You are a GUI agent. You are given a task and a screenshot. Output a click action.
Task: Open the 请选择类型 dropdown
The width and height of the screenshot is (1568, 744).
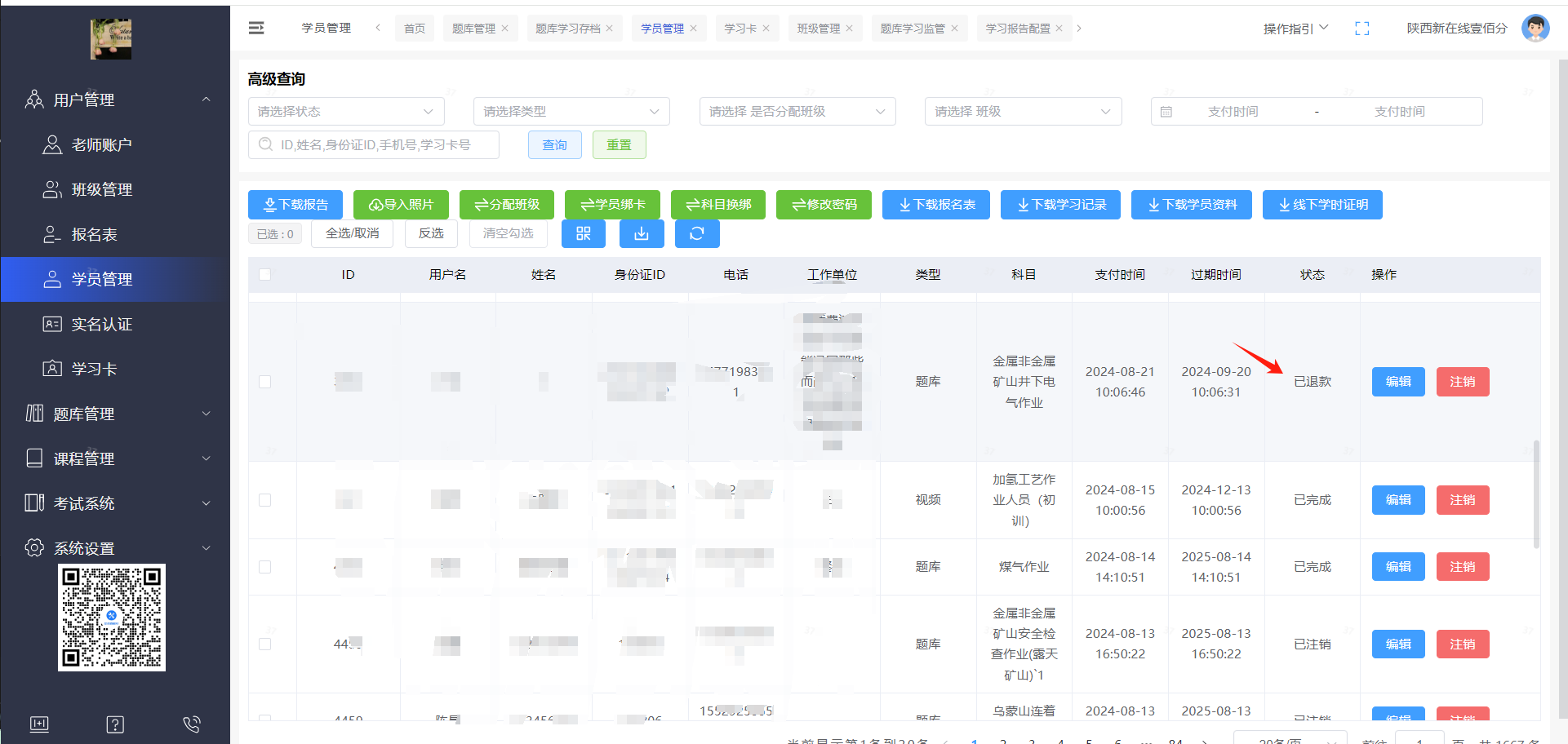click(571, 112)
